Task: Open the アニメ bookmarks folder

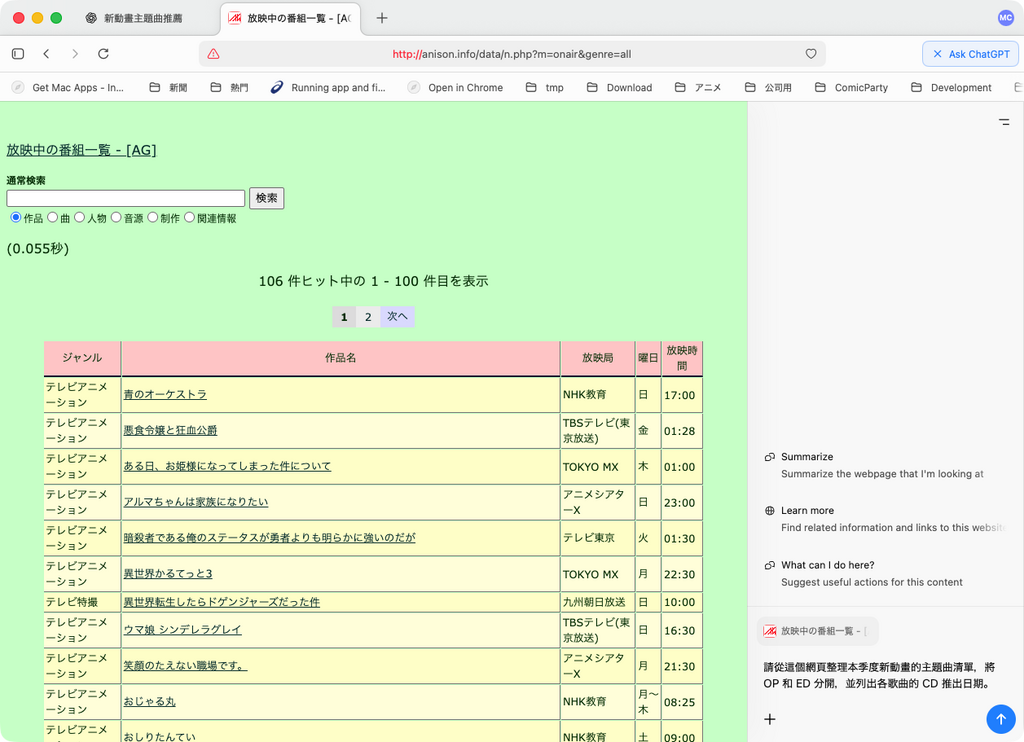Action: (x=698, y=88)
